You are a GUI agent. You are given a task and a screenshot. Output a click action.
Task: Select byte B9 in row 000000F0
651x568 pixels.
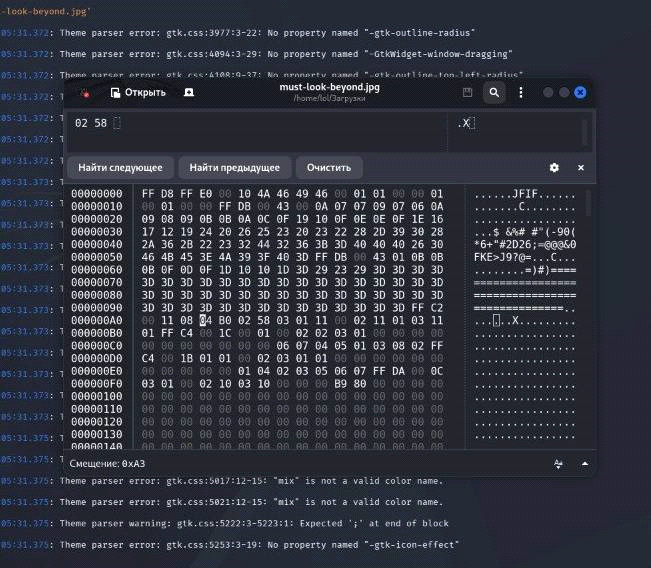340,384
